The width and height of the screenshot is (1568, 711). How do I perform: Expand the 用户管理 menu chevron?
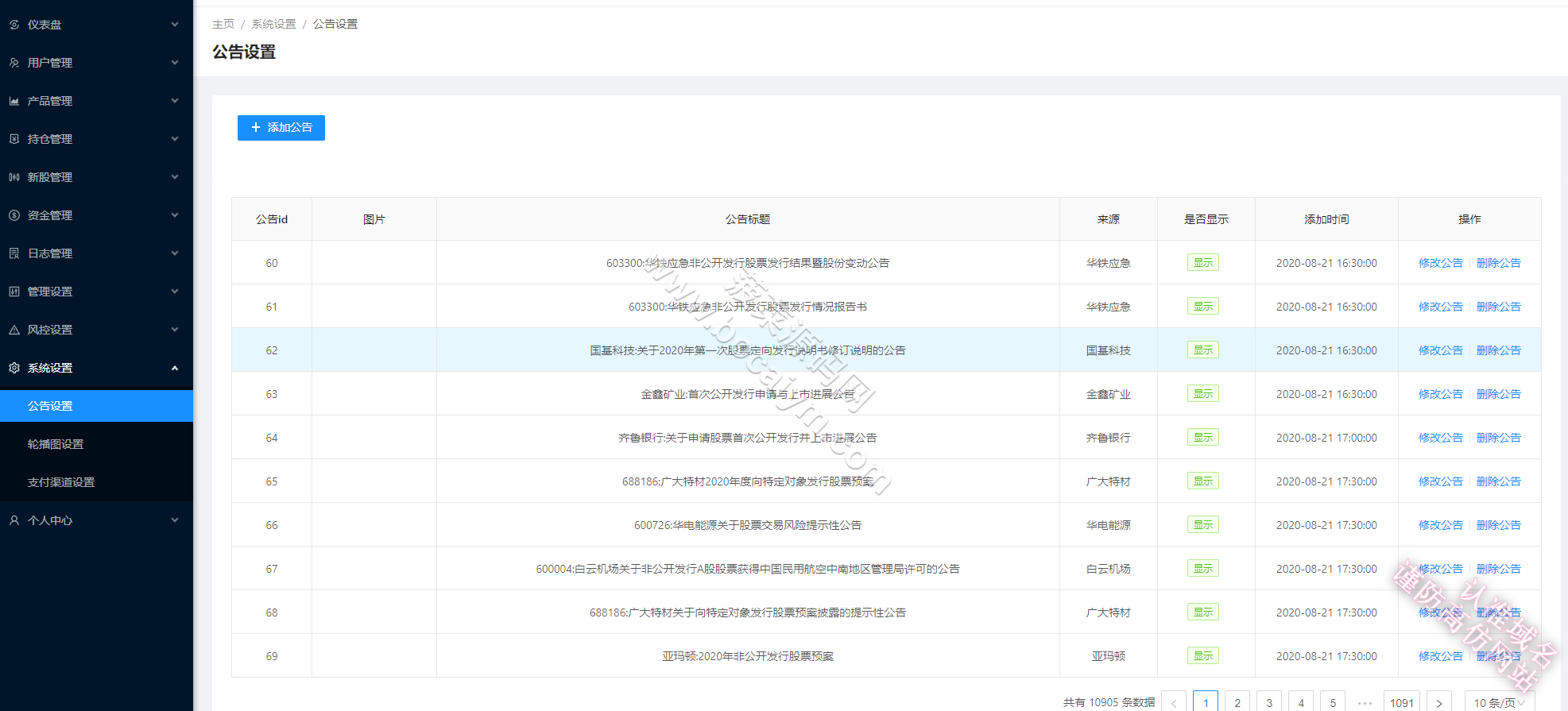click(x=175, y=63)
